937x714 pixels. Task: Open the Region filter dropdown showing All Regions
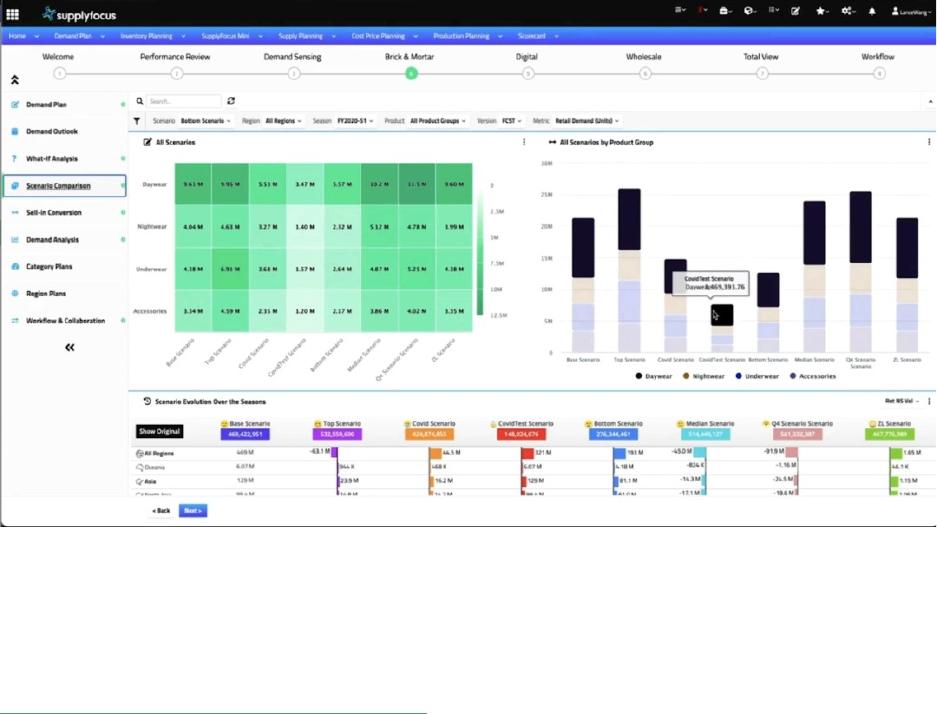tap(283, 121)
